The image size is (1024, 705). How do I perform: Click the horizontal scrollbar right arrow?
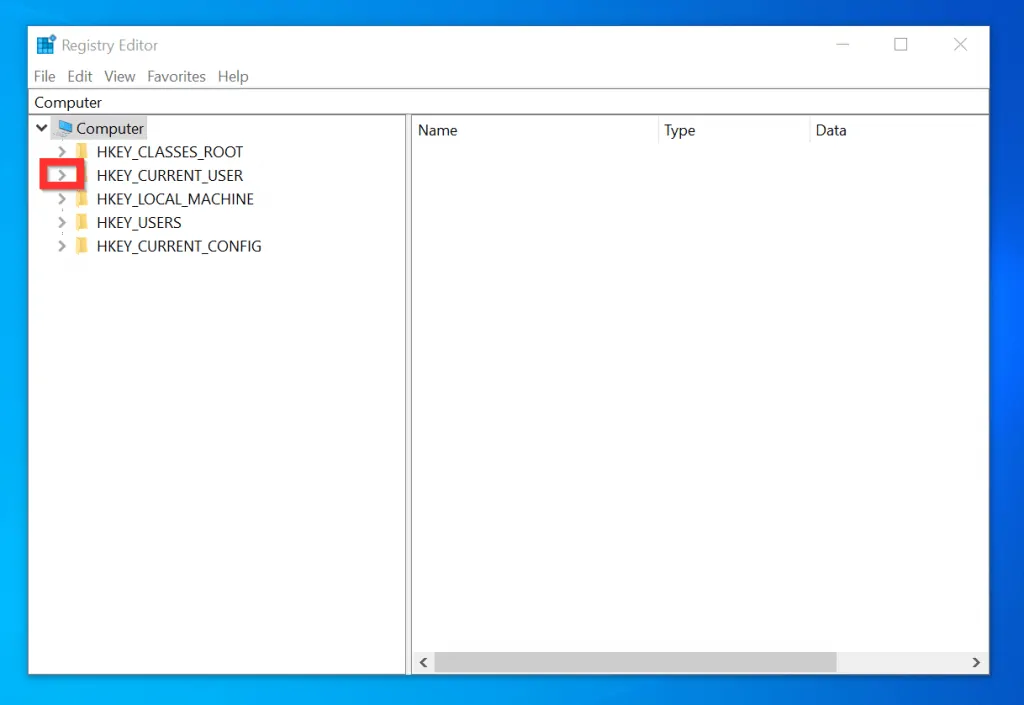(976, 662)
